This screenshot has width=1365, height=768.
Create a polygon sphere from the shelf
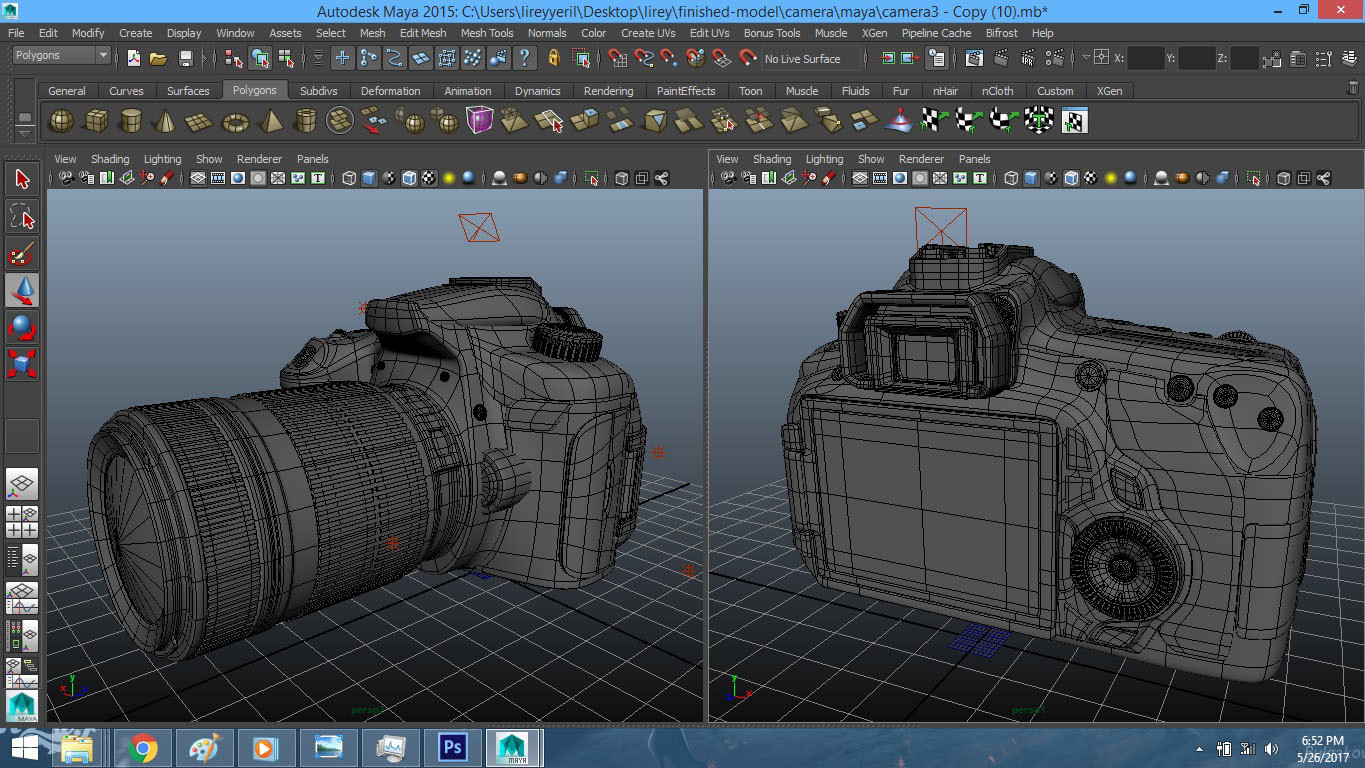61,121
